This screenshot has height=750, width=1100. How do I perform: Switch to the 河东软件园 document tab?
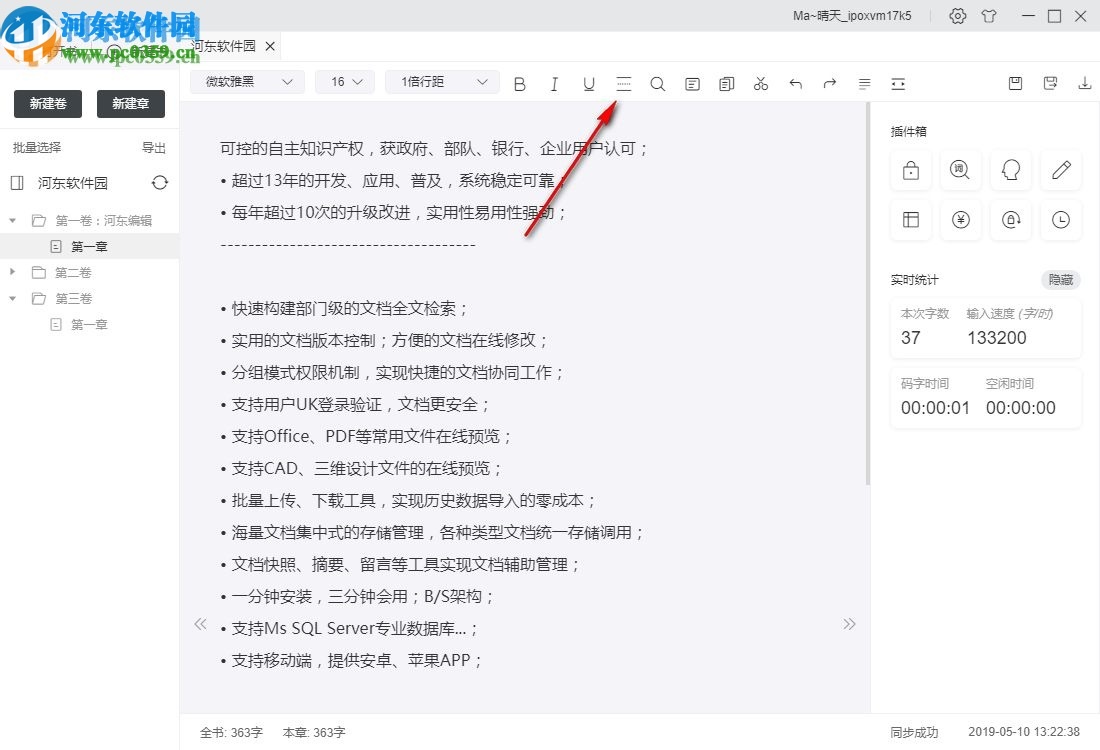coord(222,45)
